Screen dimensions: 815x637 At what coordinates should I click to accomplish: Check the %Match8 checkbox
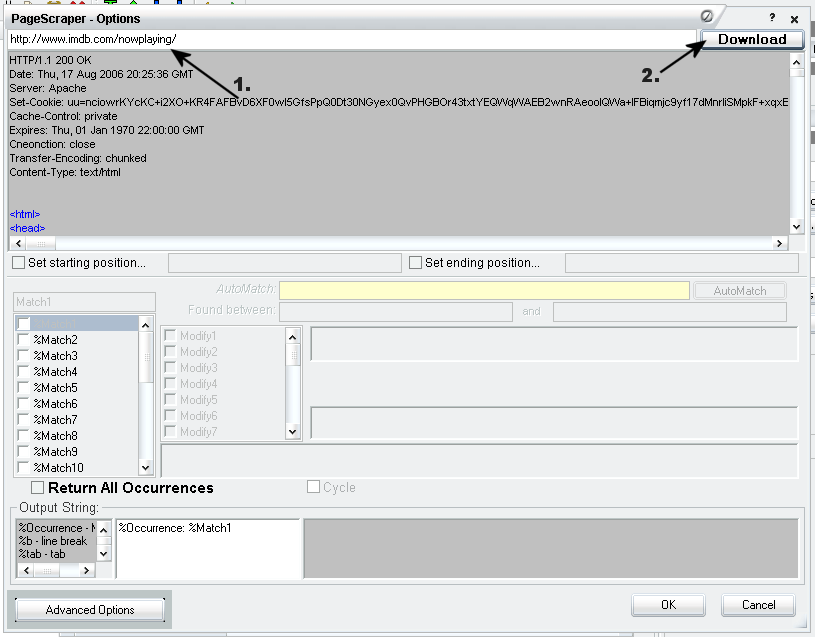coord(23,436)
